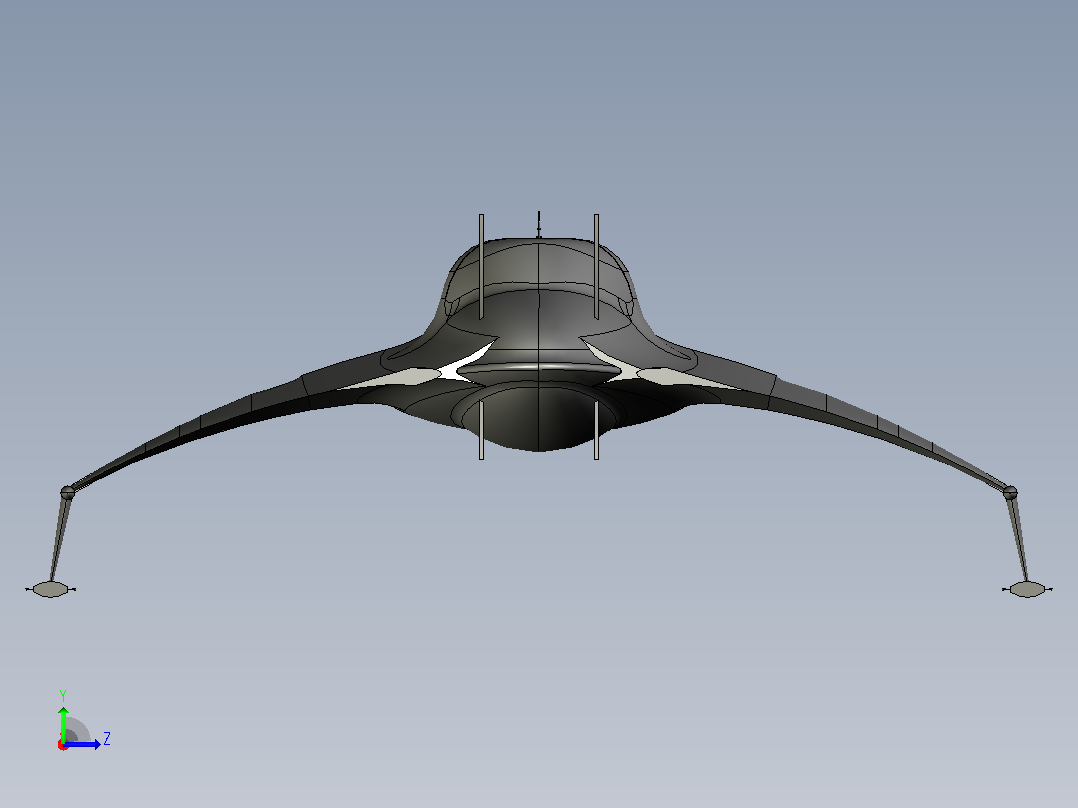The height and width of the screenshot is (808, 1078).
Task: Pick the spherical joint on the left wing tip
Action: coord(67,492)
